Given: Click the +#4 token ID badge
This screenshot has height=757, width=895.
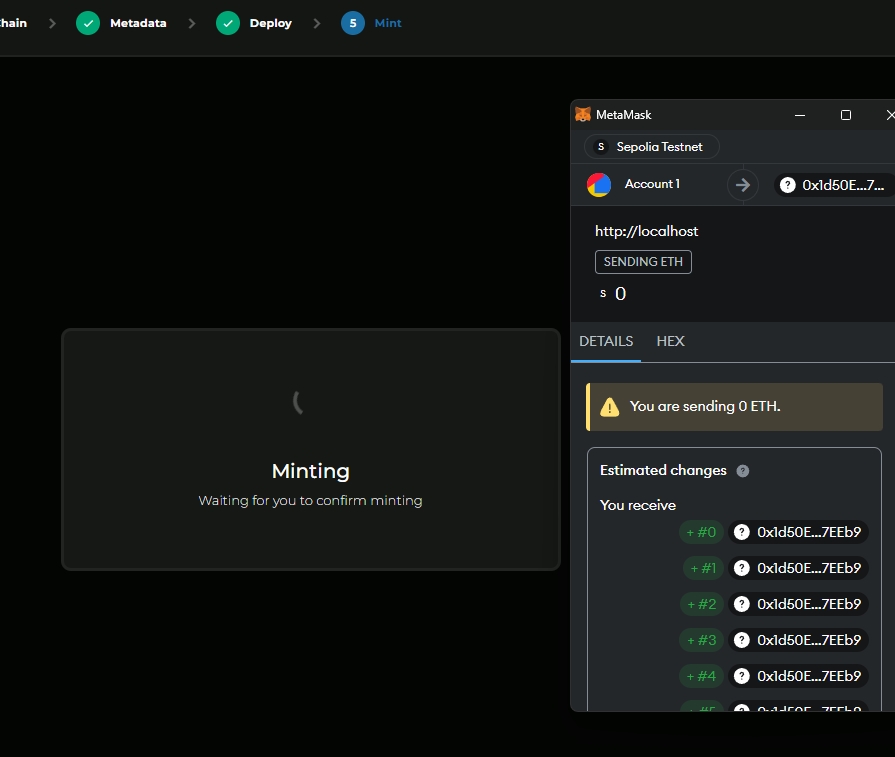Looking at the screenshot, I should [701, 676].
